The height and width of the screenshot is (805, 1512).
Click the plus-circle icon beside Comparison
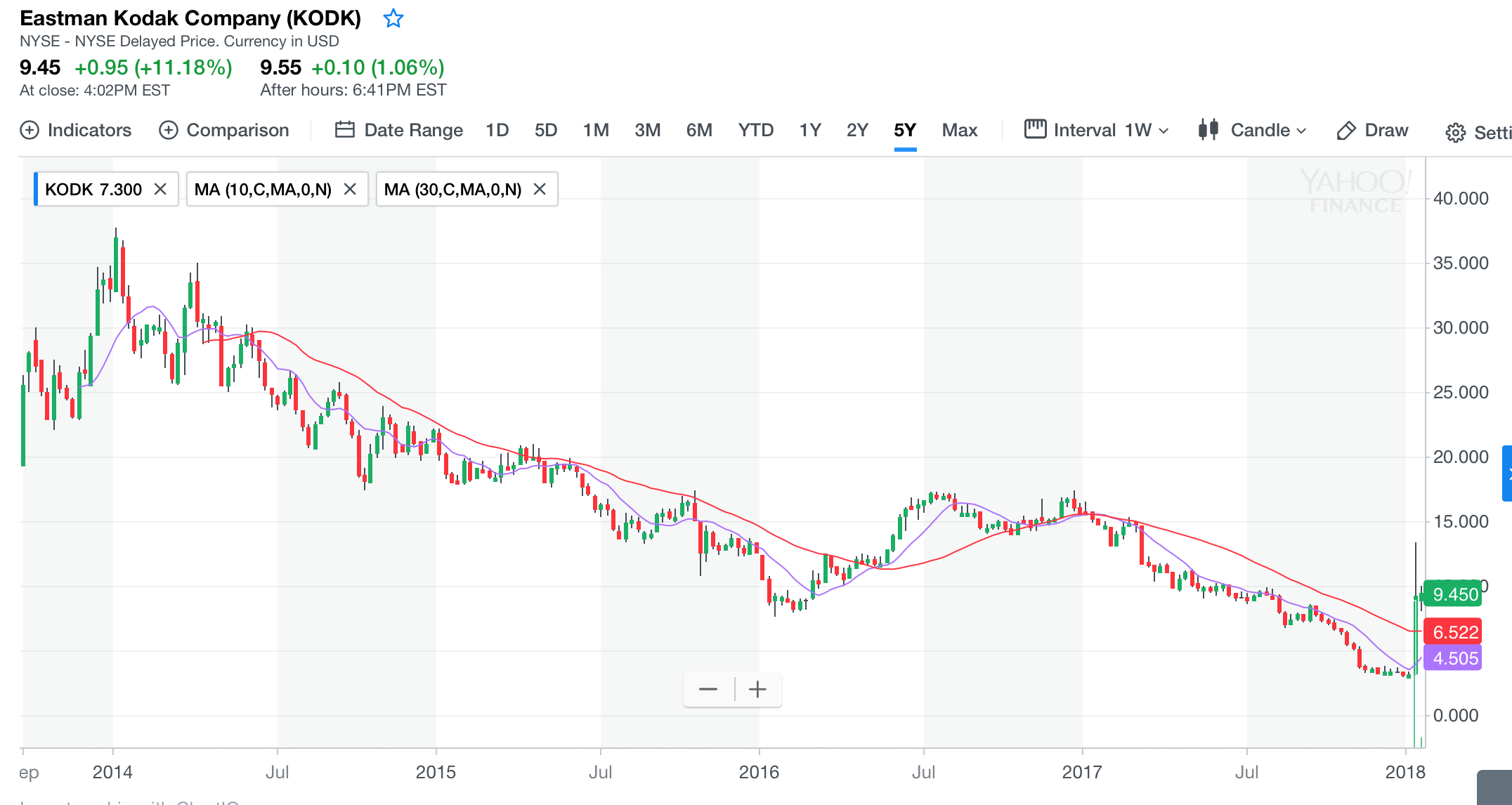(169, 130)
